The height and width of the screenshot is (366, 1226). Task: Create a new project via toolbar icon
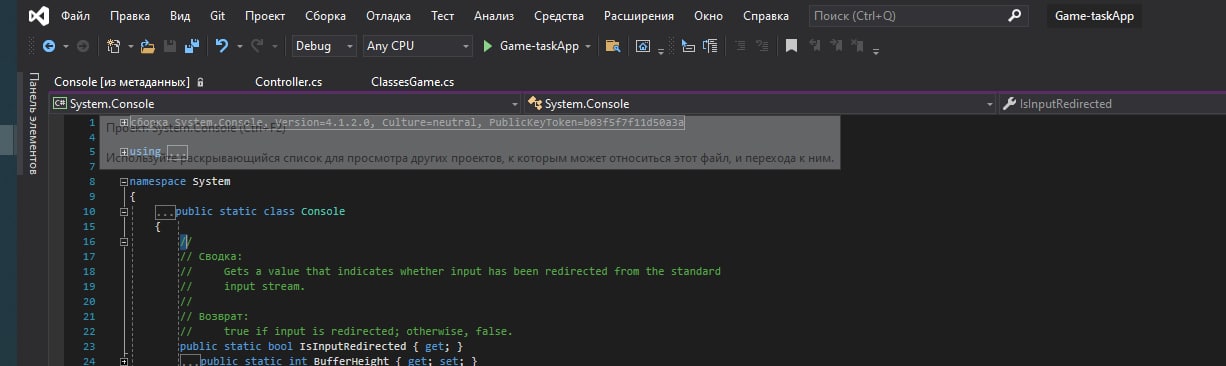tap(113, 46)
